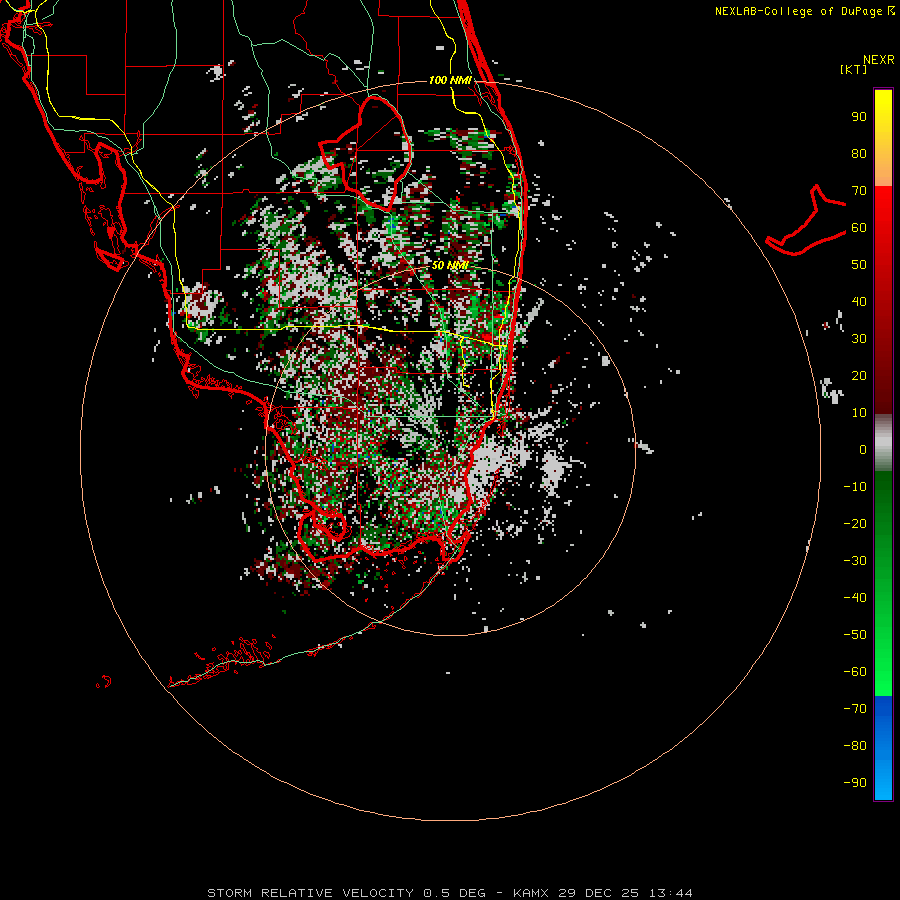The height and width of the screenshot is (900, 900).
Task: Click the -30 scale value
Action: [x=855, y=561]
